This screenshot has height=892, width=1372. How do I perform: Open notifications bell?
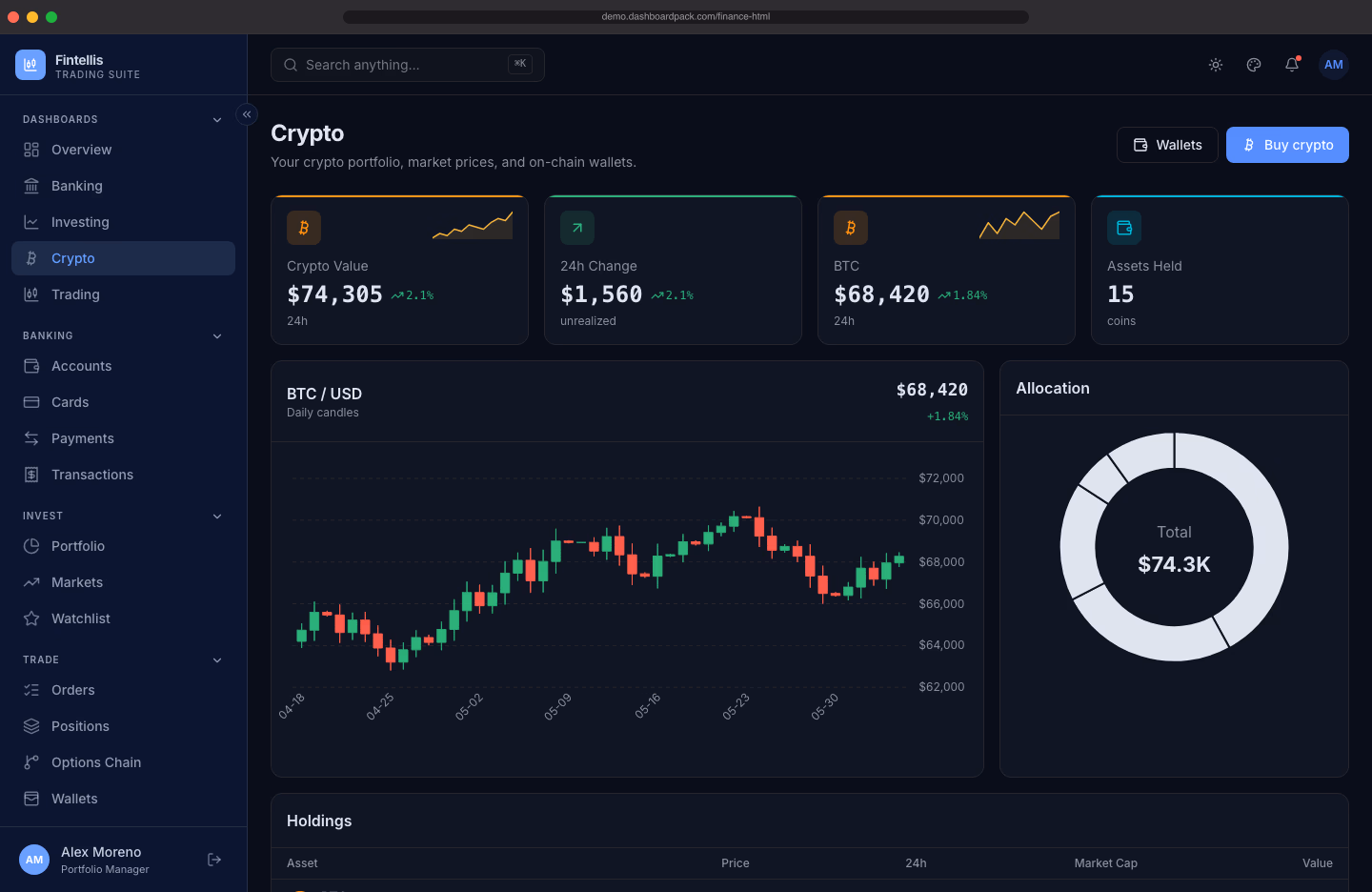pyautogui.click(x=1292, y=65)
